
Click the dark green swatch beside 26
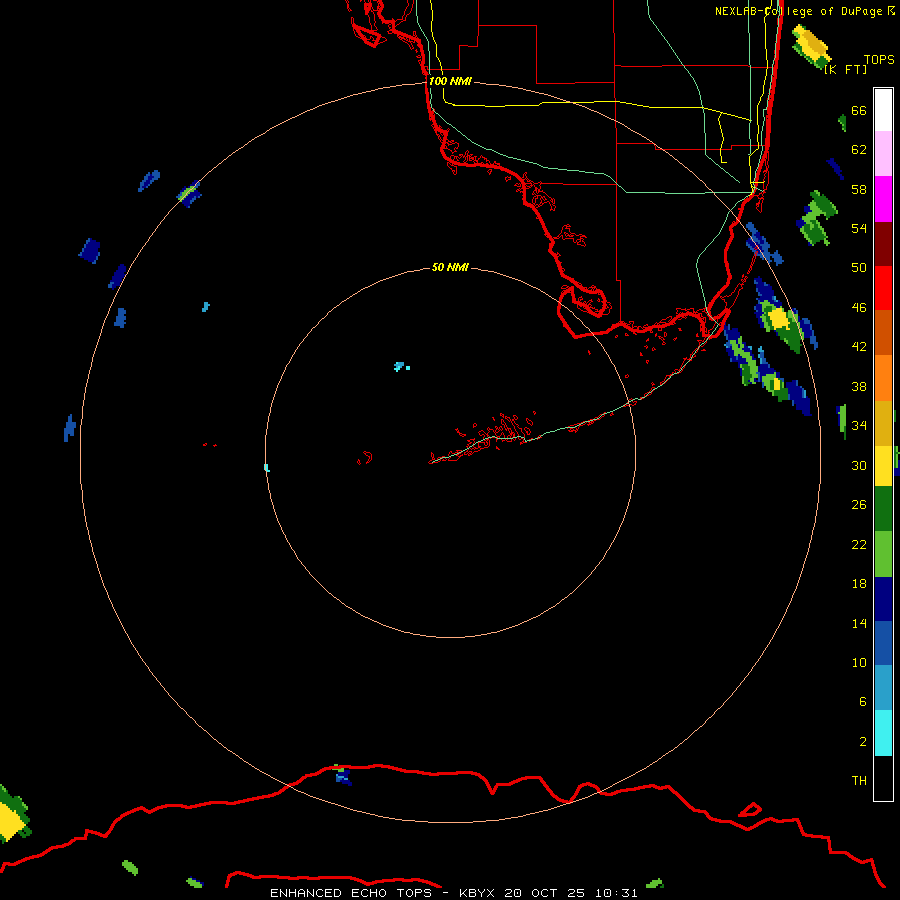[x=883, y=509]
